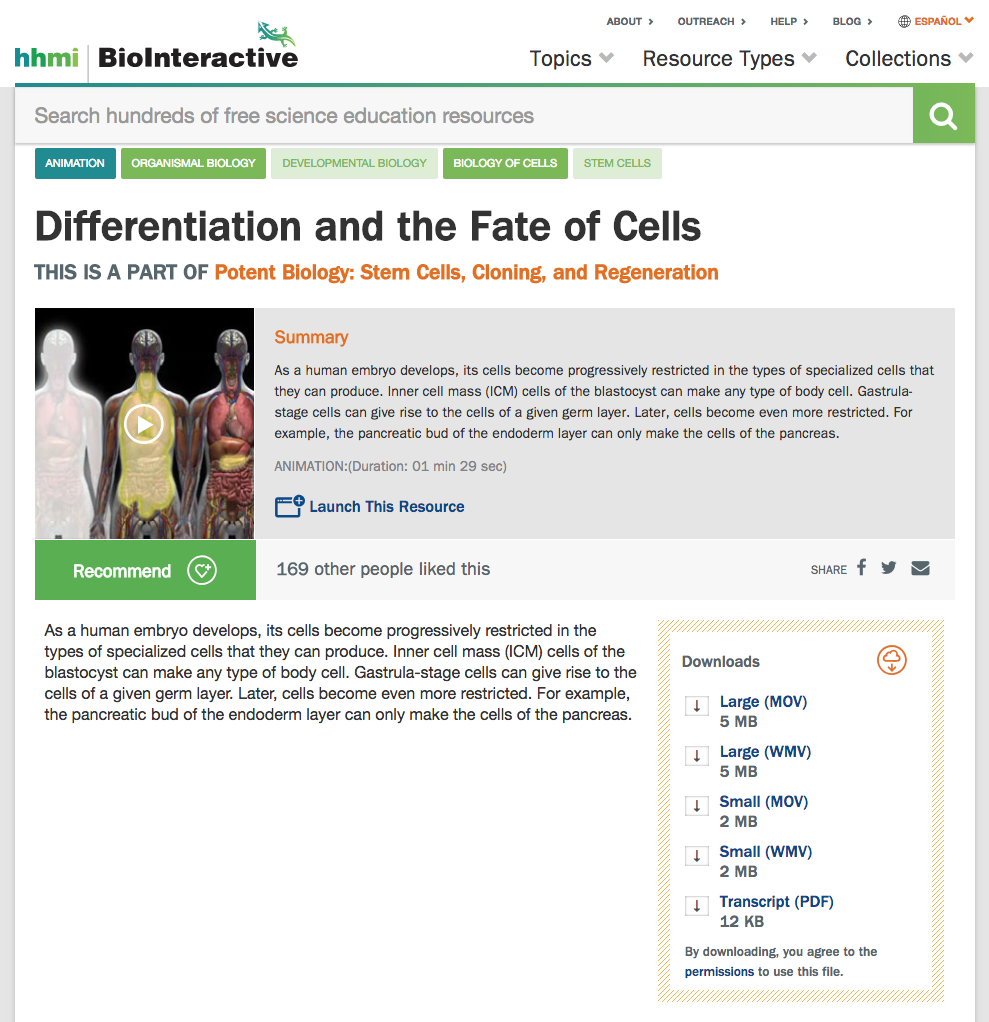Click the download arrow next to Transcript (PDF)
This screenshot has height=1022, width=989.
point(696,905)
